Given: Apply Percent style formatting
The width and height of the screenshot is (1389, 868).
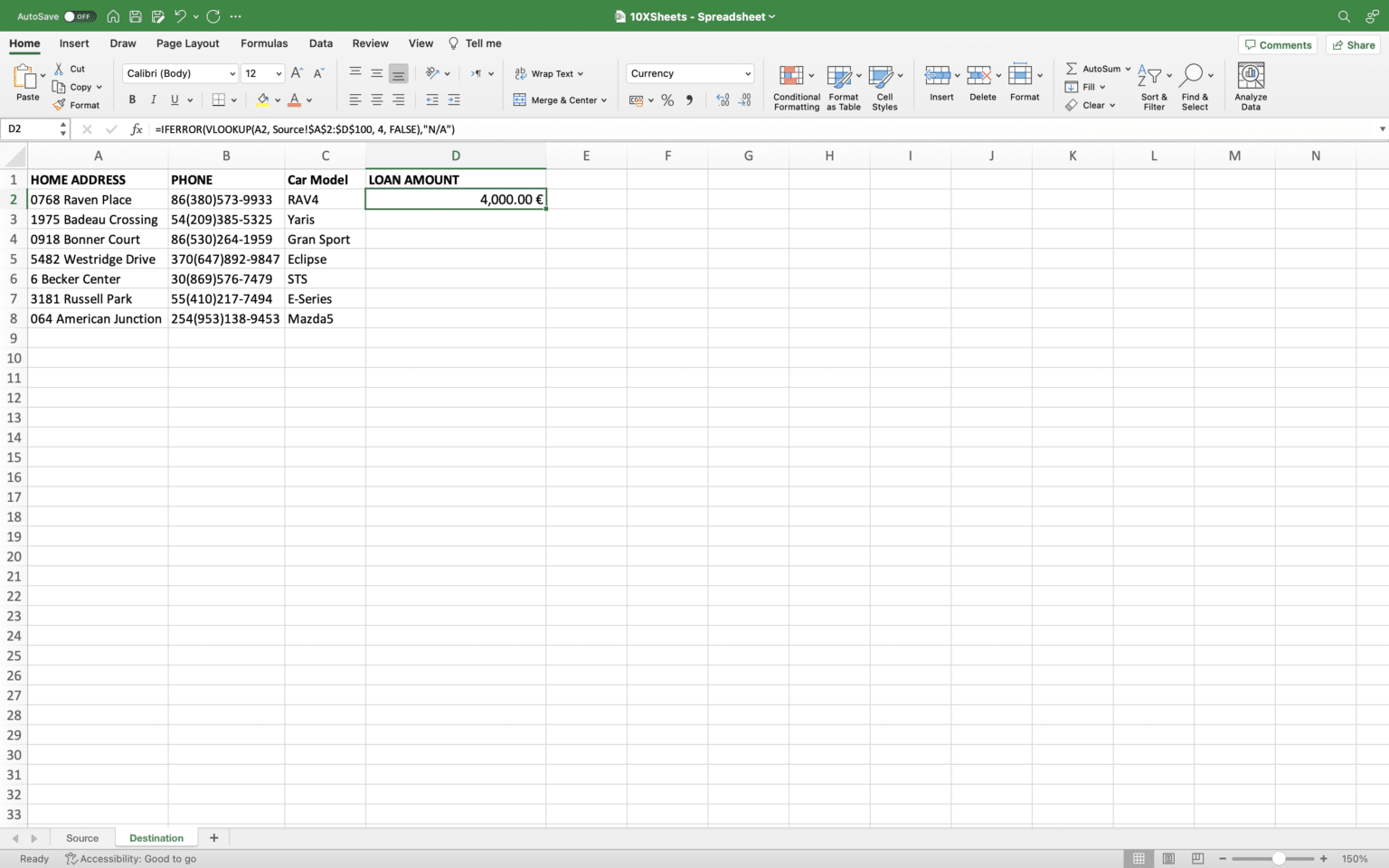Looking at the screenshot, I should coord(667,100).
